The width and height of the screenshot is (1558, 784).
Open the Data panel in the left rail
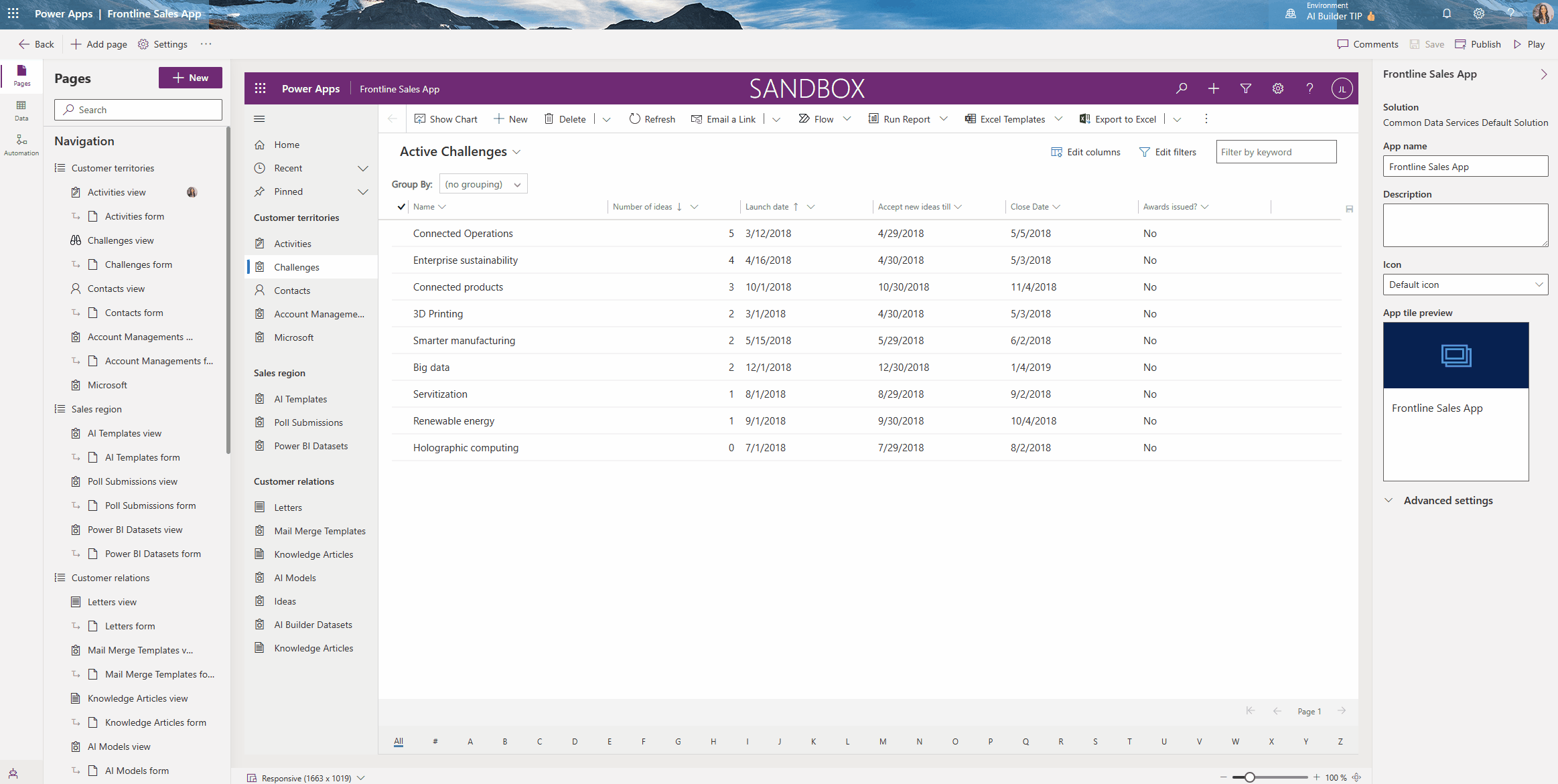(x=21, y=110)
